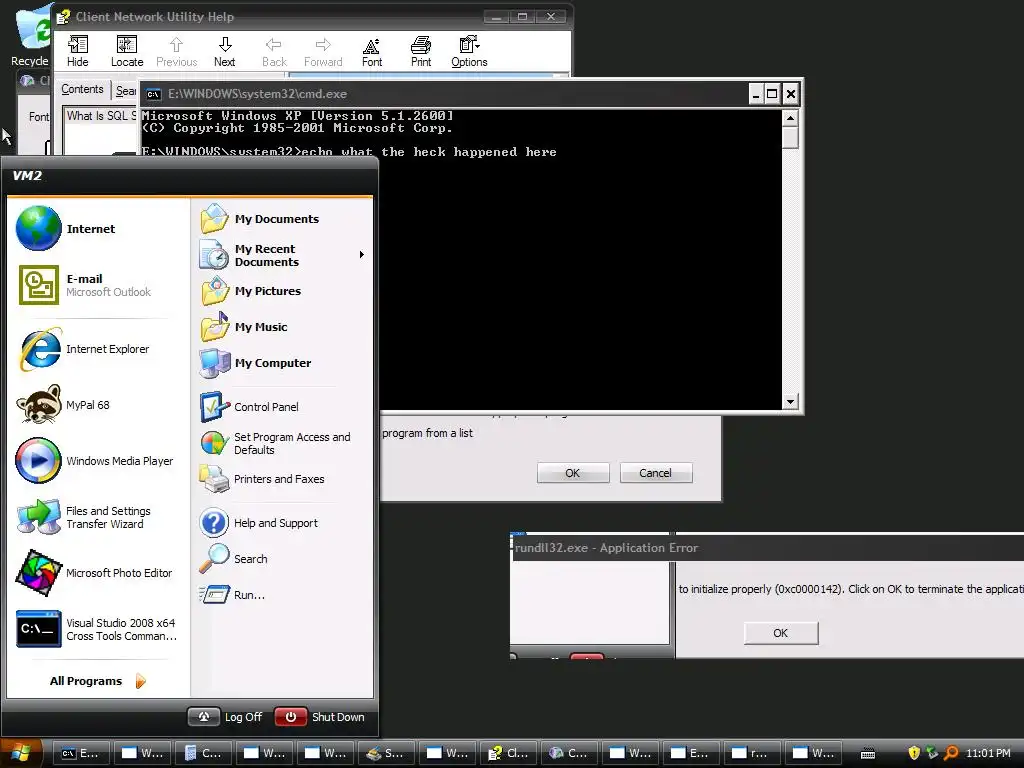
Task: Click Hide in the Help toolbar
Action: 78,52
